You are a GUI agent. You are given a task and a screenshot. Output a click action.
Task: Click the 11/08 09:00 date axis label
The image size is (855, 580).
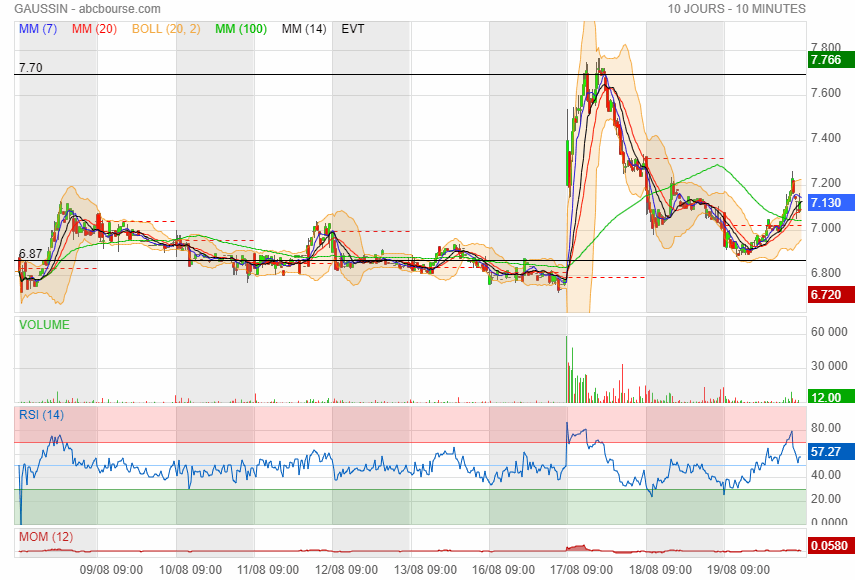point(268,570)
